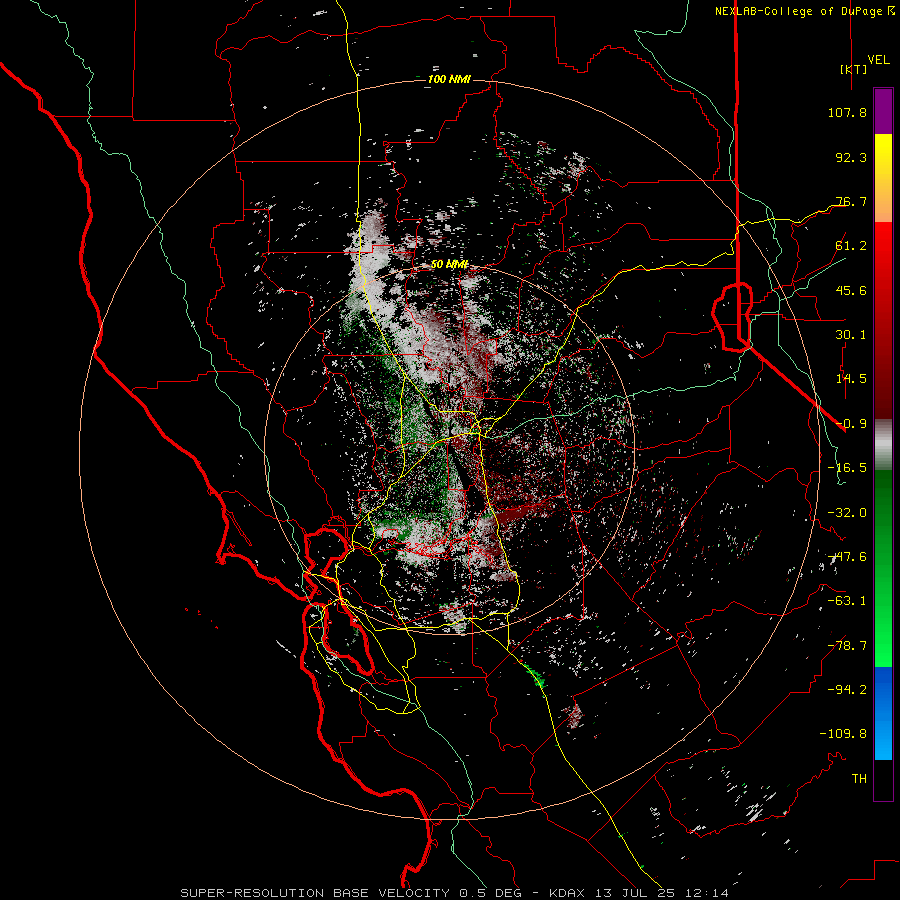
Task: Click the [KT] units label
Action: tap(853, 69)
